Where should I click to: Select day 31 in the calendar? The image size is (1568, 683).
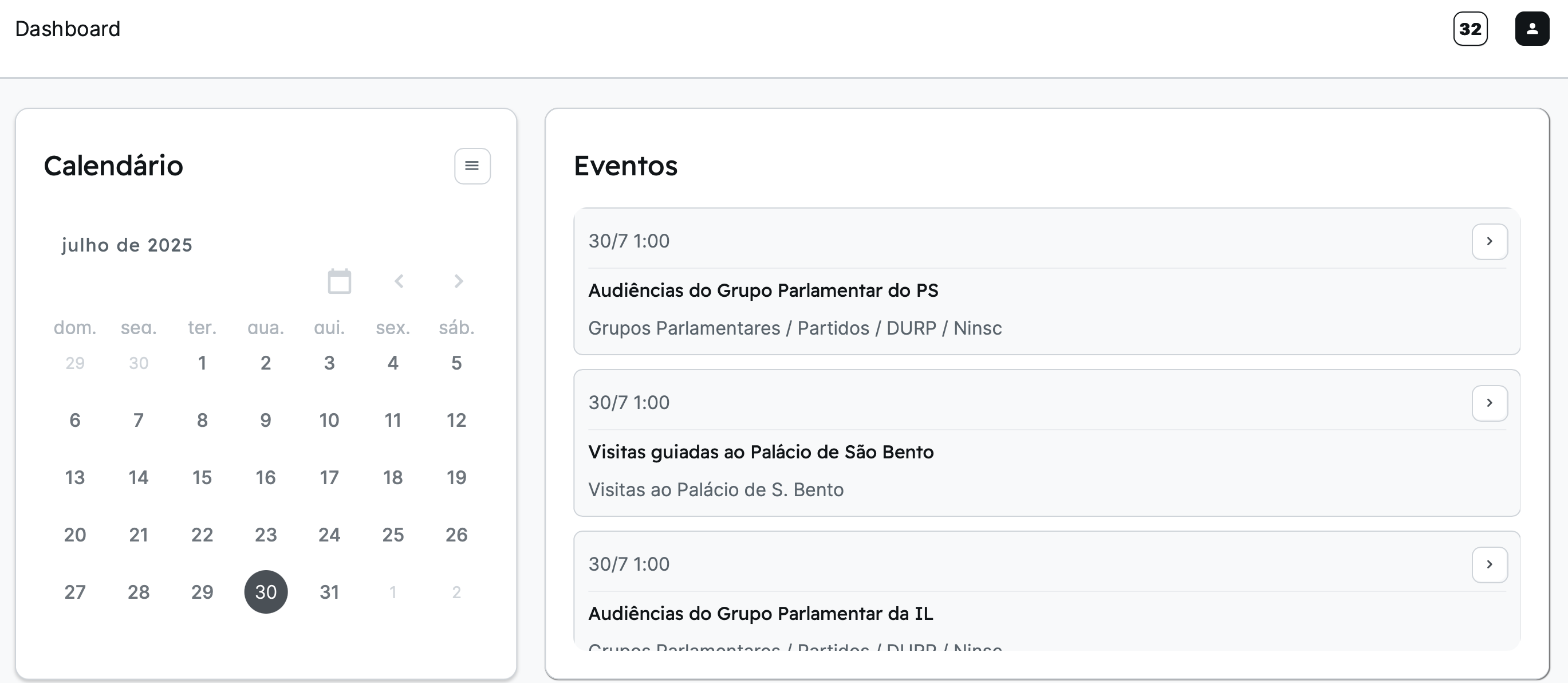click(329, 591)
